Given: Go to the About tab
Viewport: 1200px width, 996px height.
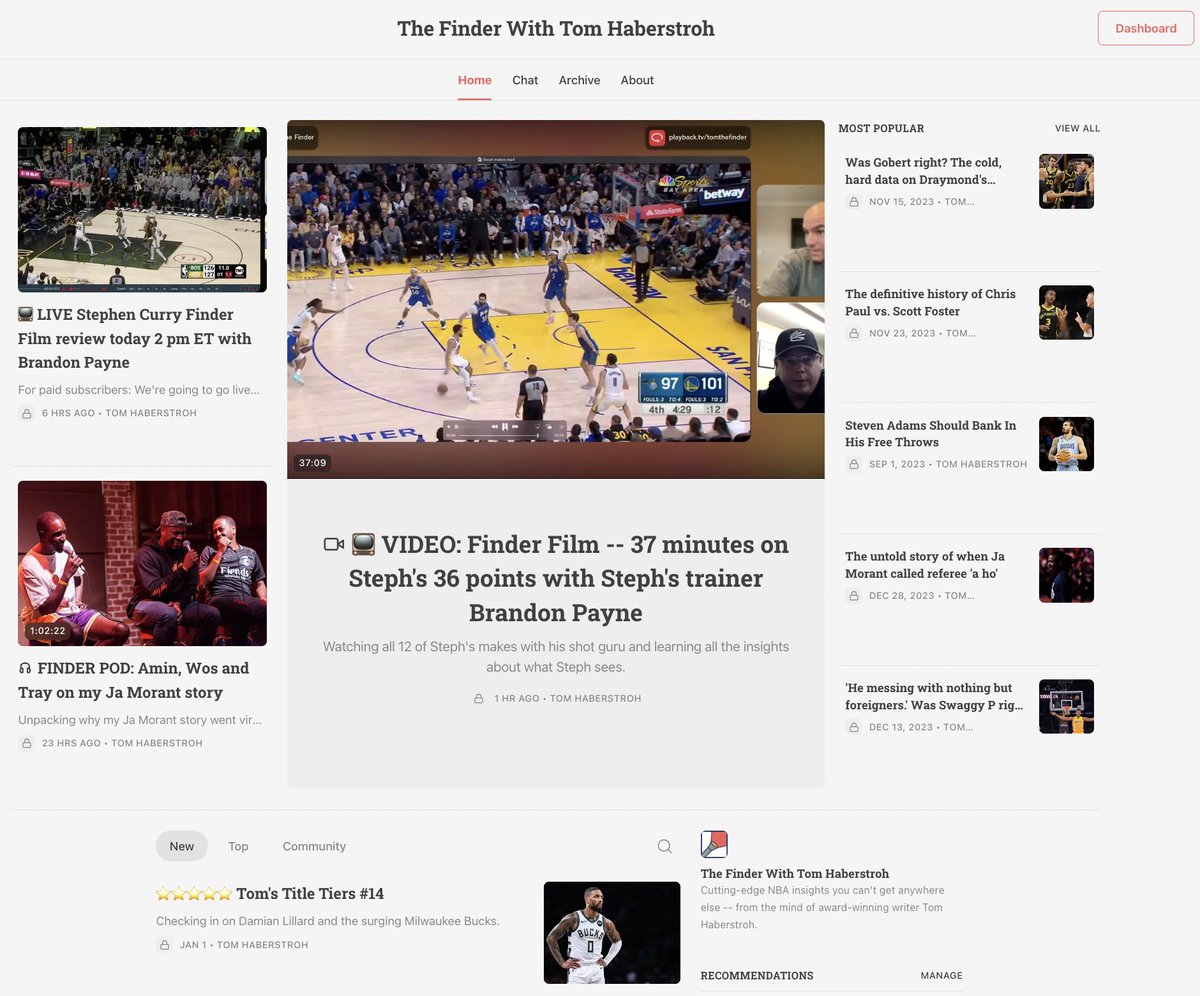Looking at the screenshot, I should (637, 80).
